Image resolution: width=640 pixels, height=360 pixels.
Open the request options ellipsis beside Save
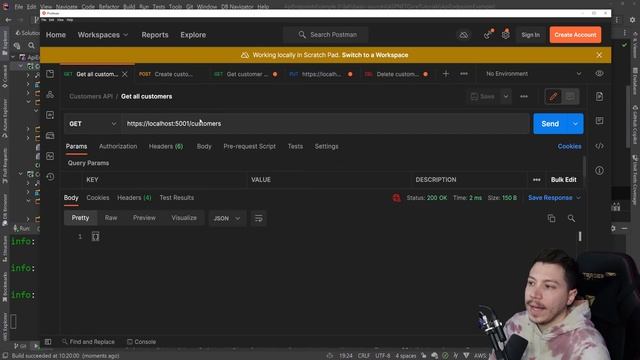click(524, 97)
